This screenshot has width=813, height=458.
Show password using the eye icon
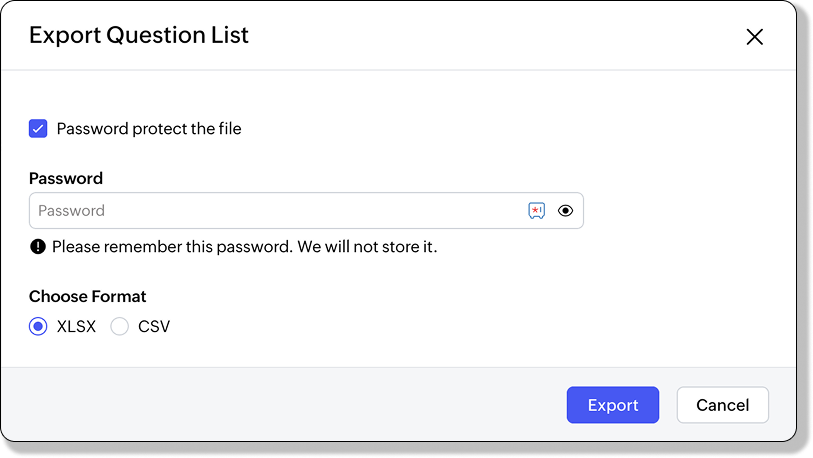point(565,211)
